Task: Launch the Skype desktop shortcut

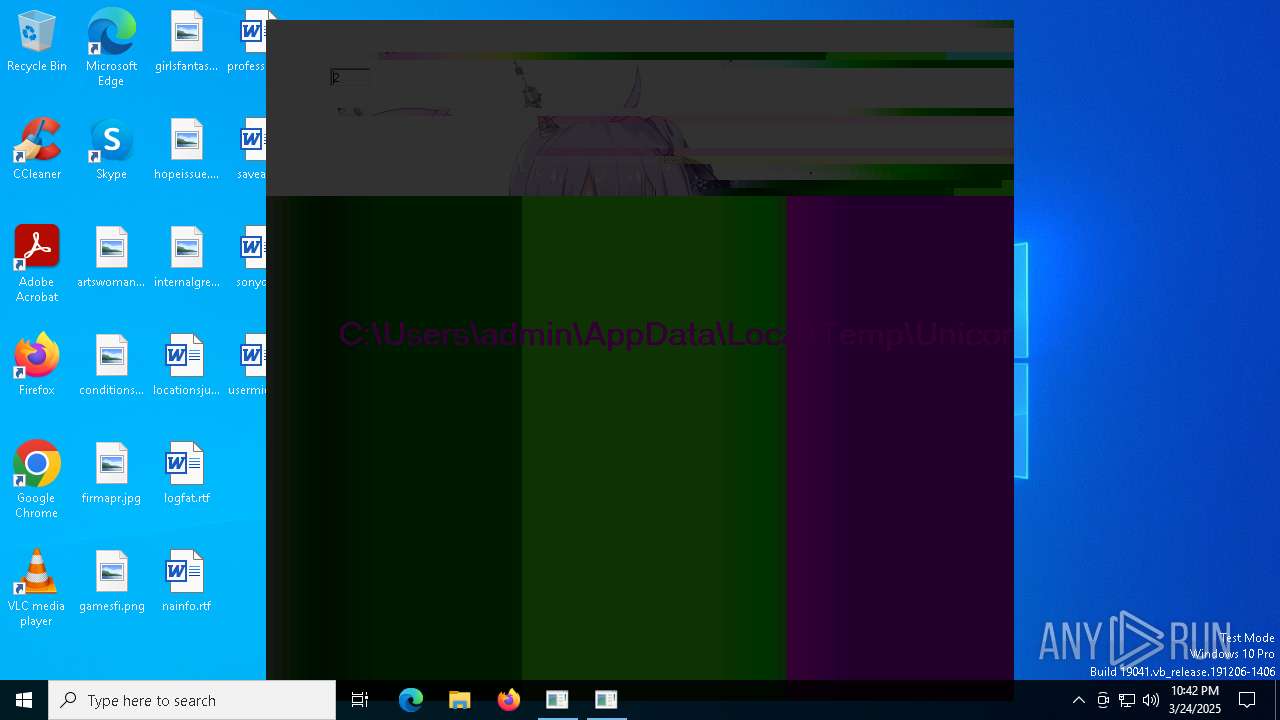Action: coord(111,150)
